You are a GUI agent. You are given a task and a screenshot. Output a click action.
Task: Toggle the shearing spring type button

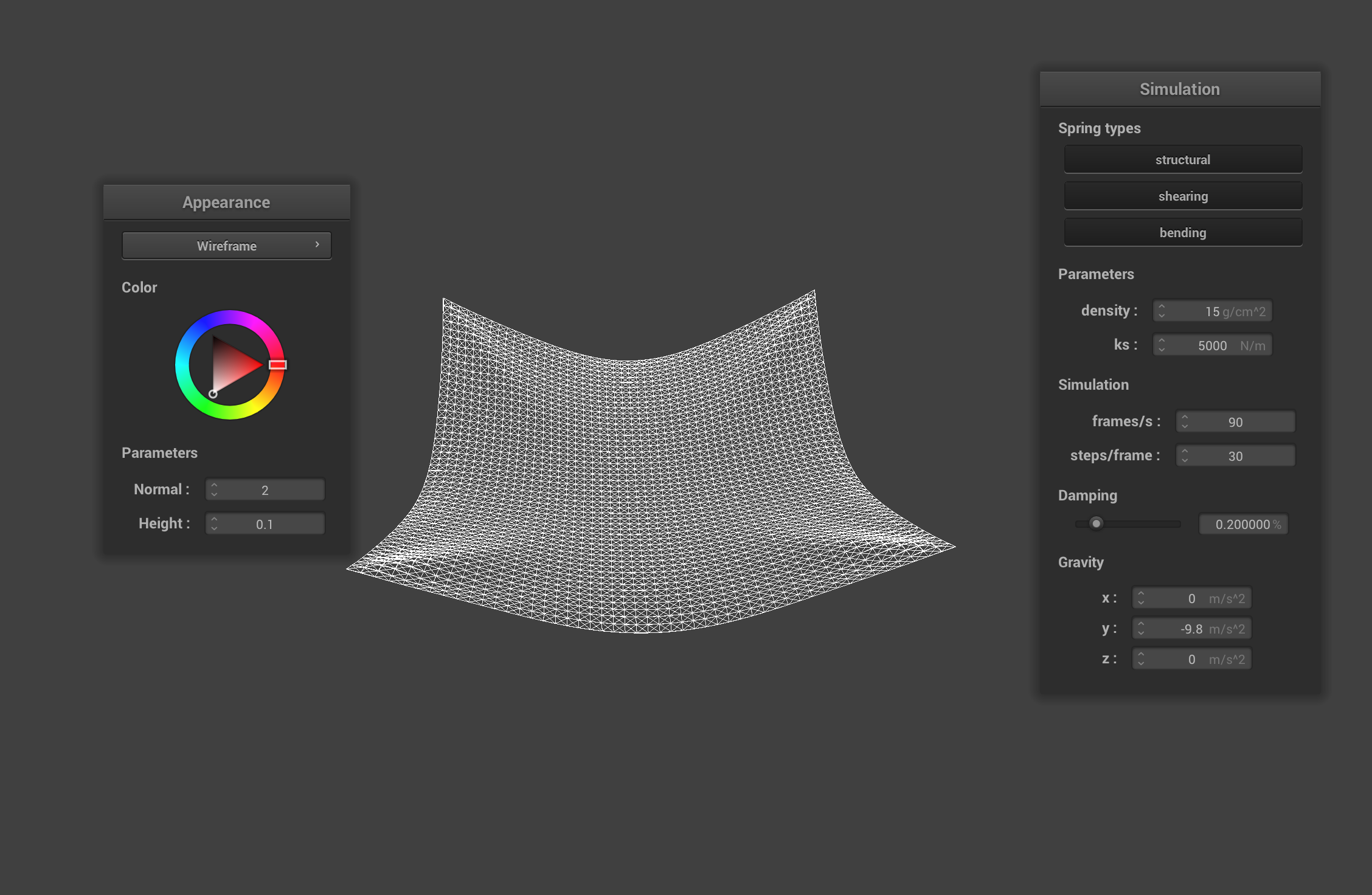[1182, 196]
